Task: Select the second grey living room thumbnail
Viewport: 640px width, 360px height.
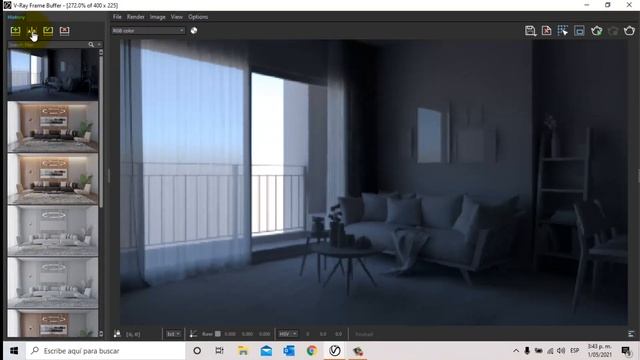Action: [53, 282]
